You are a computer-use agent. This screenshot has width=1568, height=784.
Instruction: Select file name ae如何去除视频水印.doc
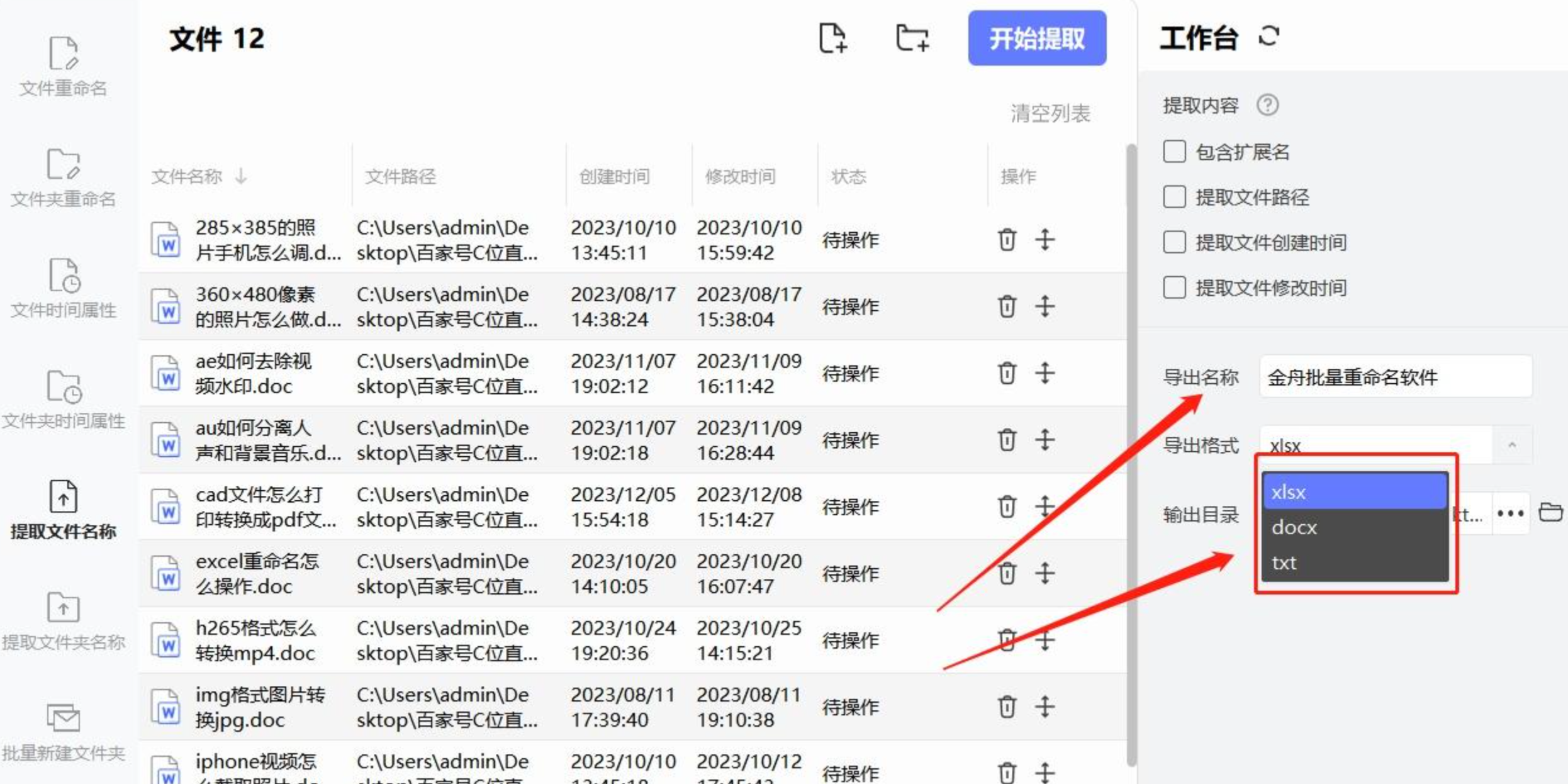[254, 373]
